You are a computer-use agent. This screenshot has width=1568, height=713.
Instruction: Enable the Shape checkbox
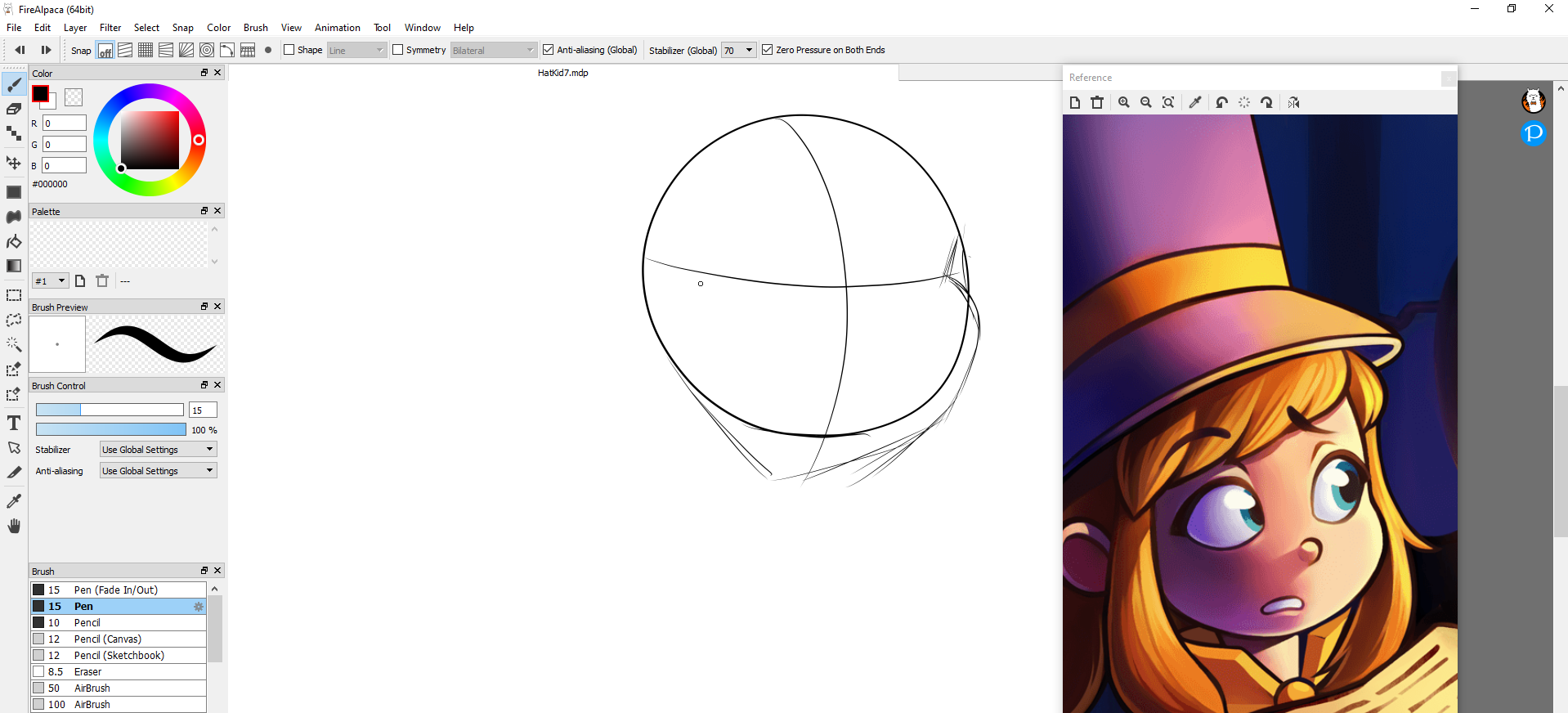click(289, 50)
